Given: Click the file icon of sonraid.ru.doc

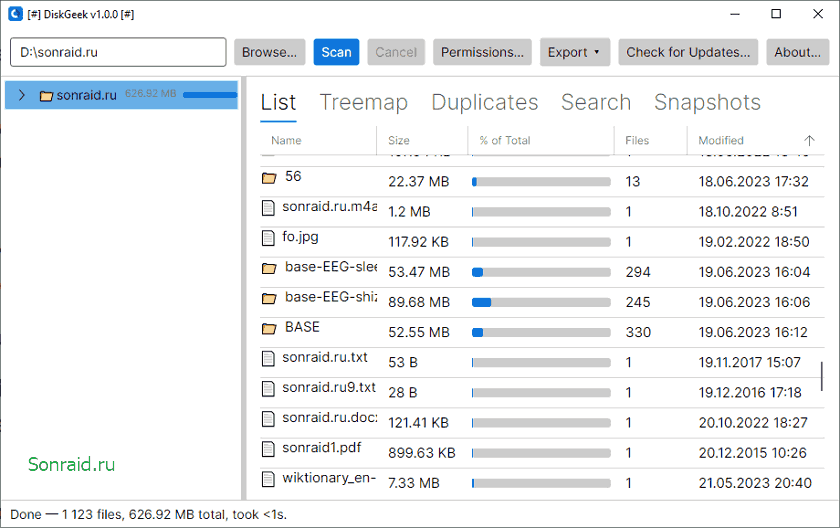Looking at the screenshot, I should click(x=268, y=419).
